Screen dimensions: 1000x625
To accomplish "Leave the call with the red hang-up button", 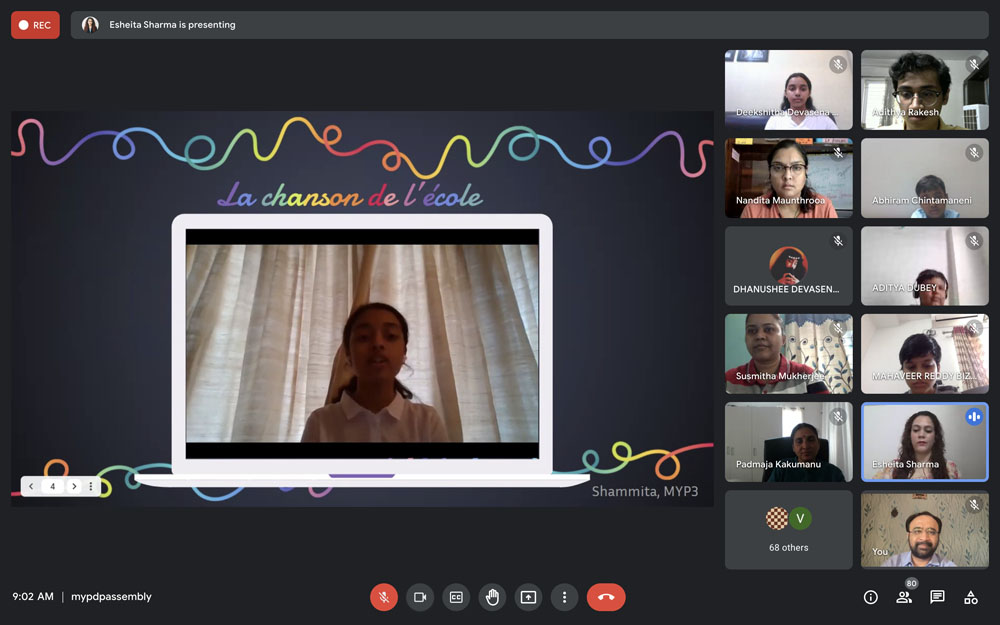I will [x=606, y=597].
